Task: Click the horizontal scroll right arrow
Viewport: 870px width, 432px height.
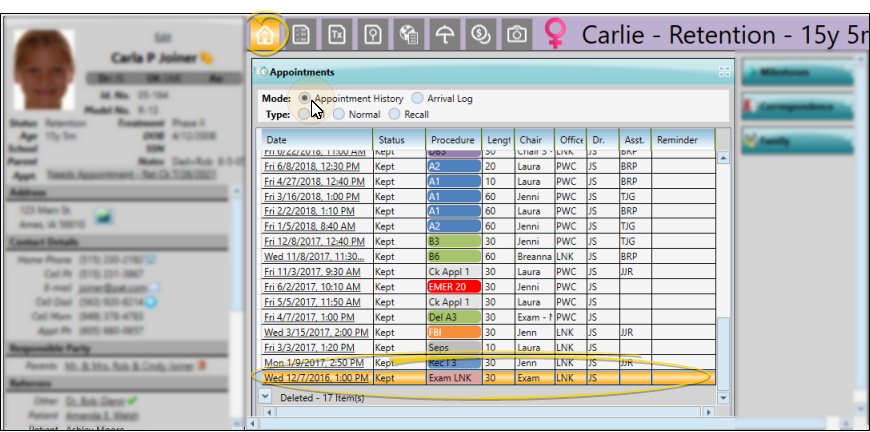Action: click(x=708, y=412)
